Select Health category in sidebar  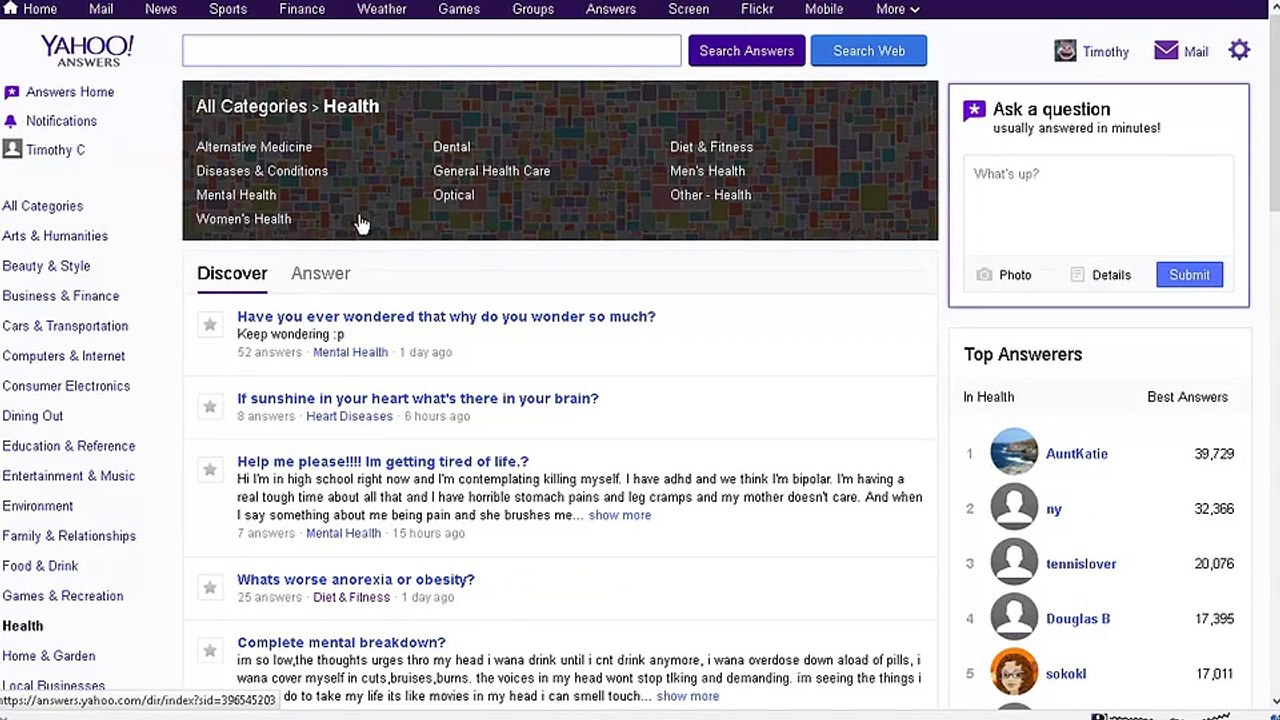coord(23,626)
